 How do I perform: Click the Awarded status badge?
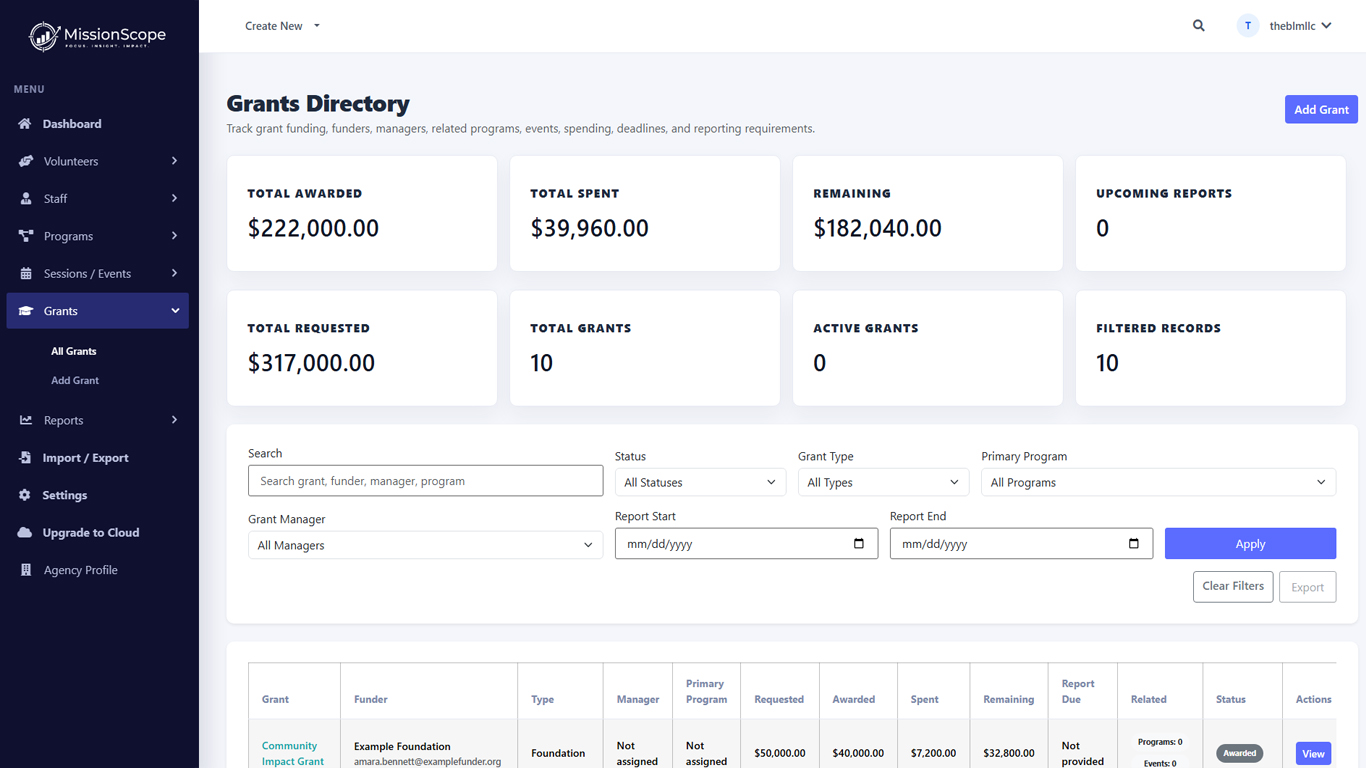[1240, 753]
